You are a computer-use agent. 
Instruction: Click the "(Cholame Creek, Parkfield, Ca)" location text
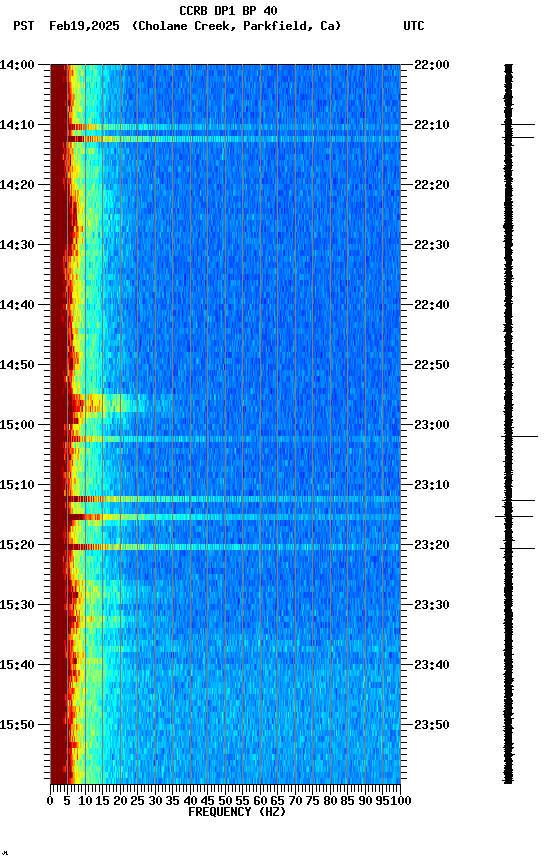(x=236, y=26)
